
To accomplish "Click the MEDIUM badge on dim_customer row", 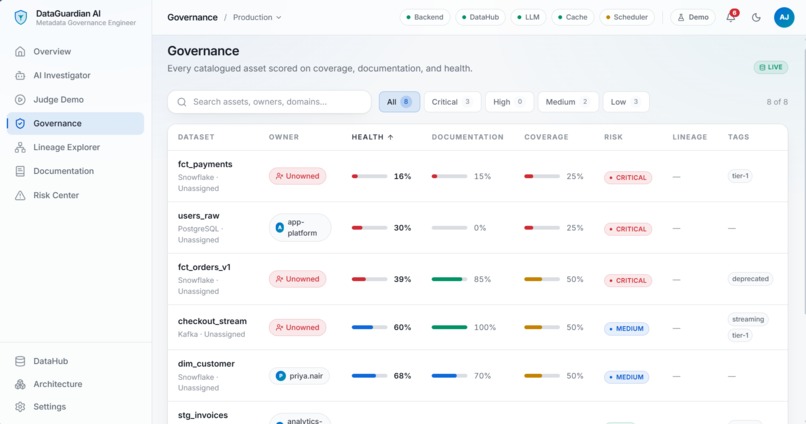I will click(626, 377).
